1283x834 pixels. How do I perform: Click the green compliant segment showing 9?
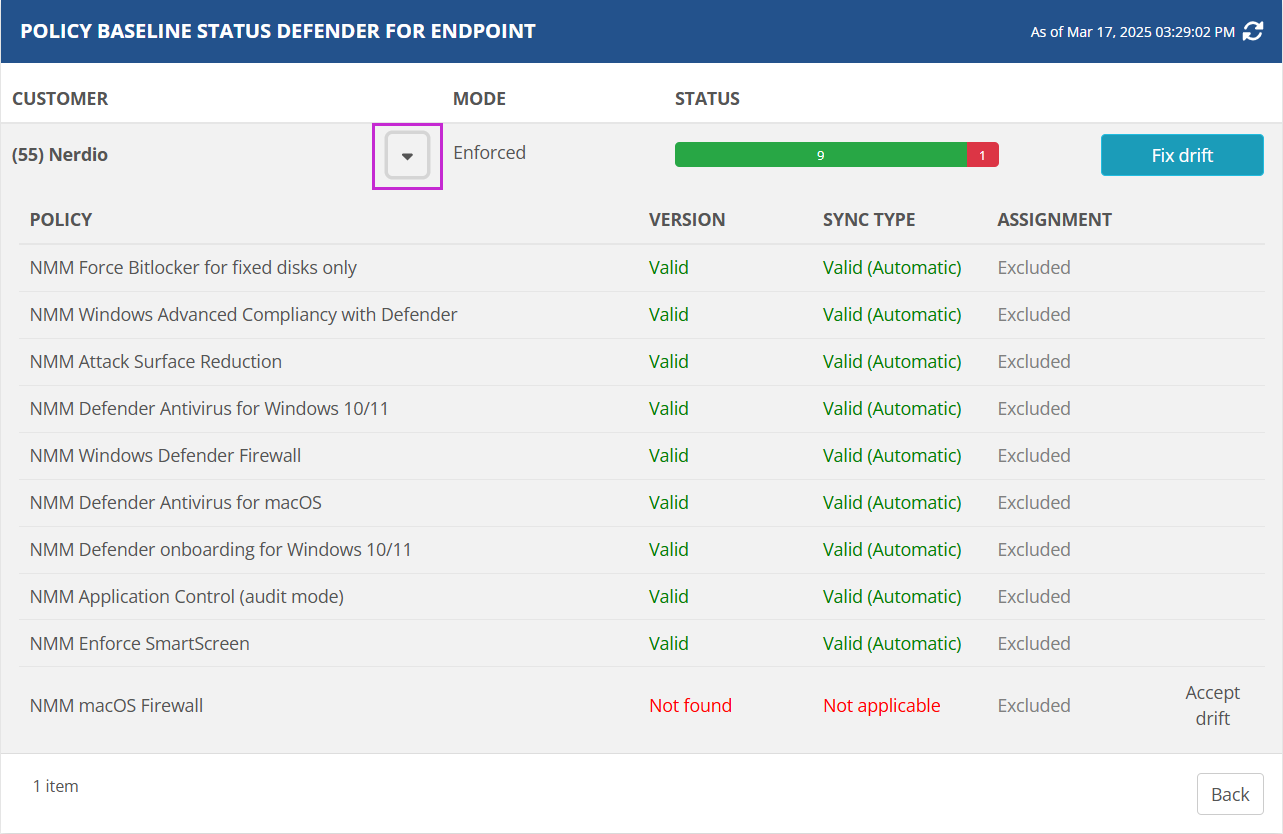tap(821, 155)
